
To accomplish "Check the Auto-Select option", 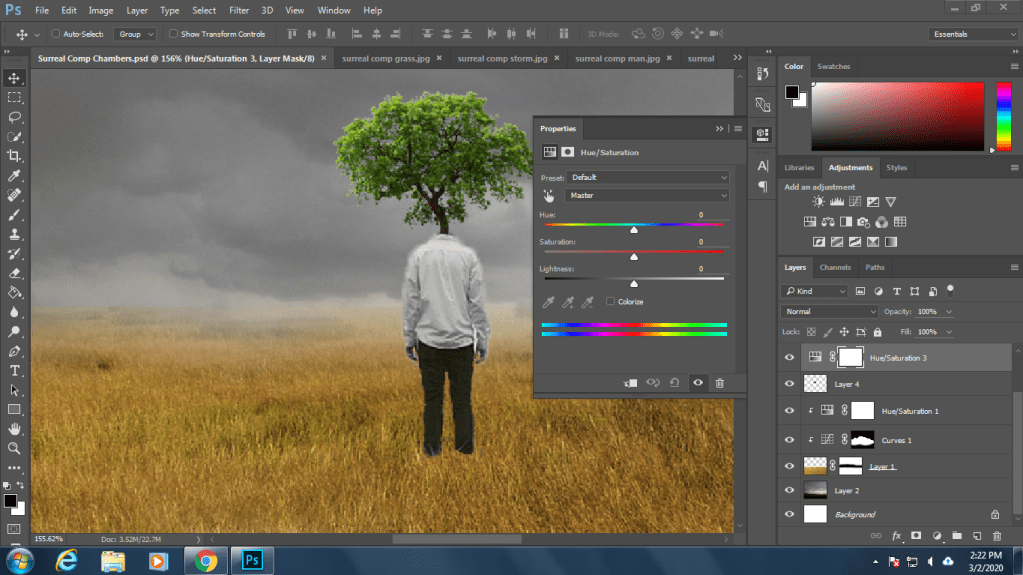I will pos(54,34).
